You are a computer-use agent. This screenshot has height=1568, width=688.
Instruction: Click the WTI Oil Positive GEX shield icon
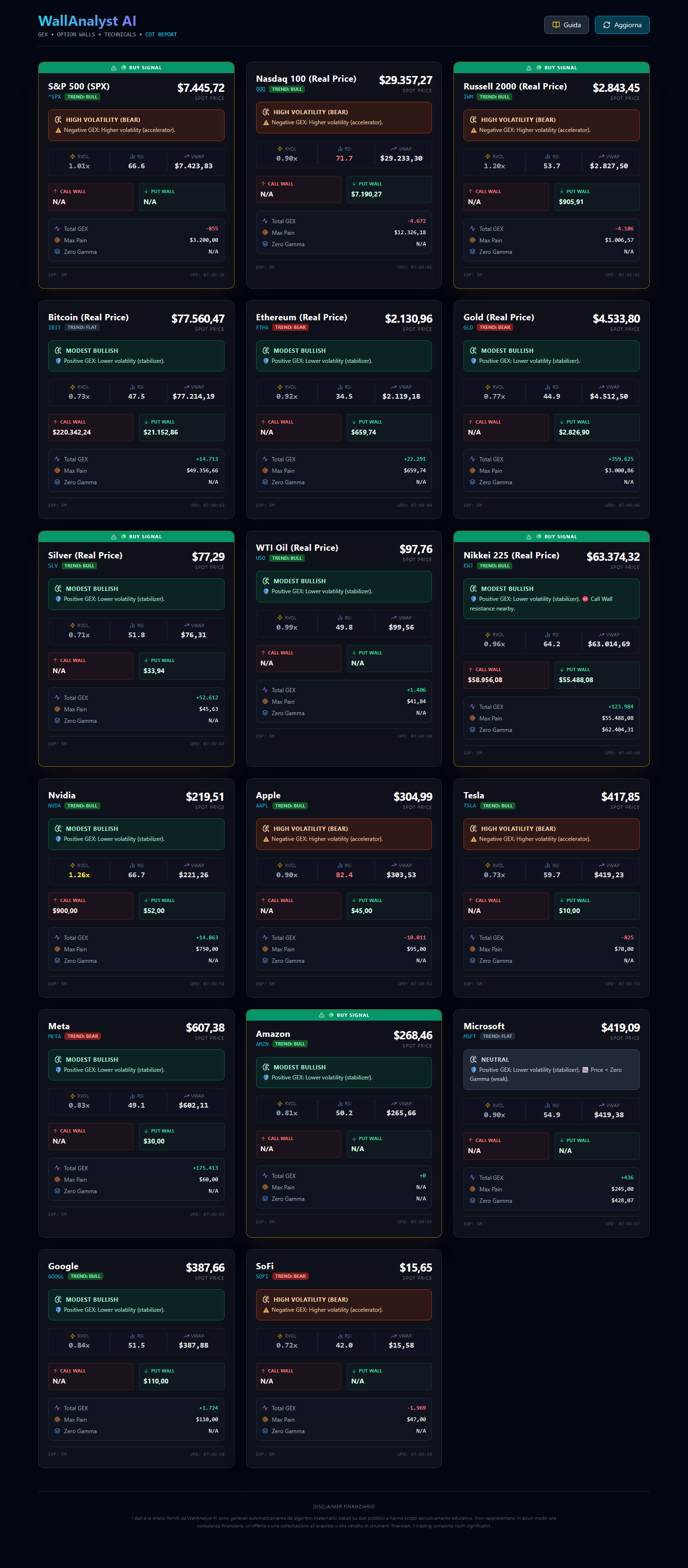(x=266, y=591)
